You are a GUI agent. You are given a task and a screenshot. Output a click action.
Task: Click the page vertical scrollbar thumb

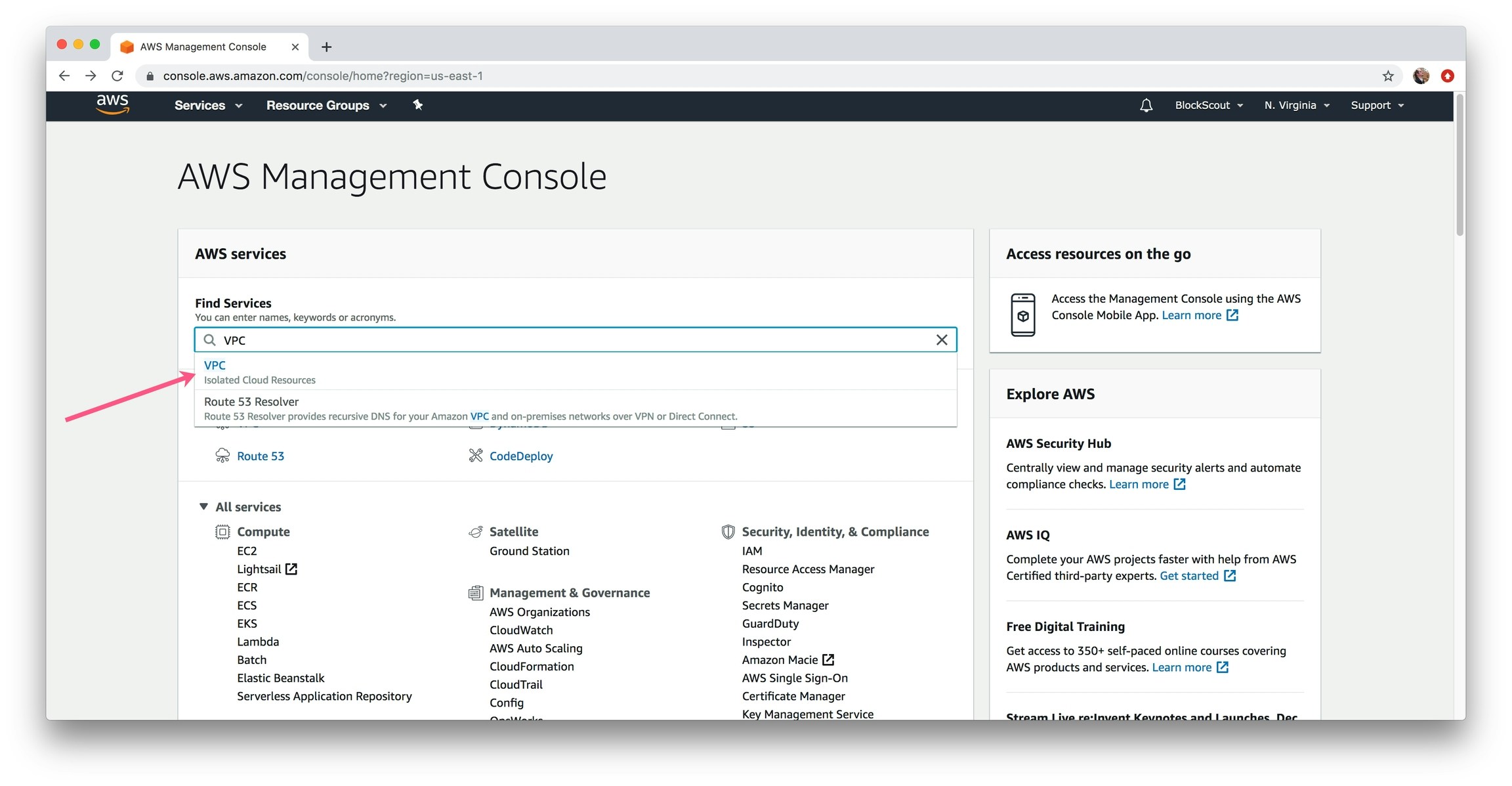point(1459,164)
